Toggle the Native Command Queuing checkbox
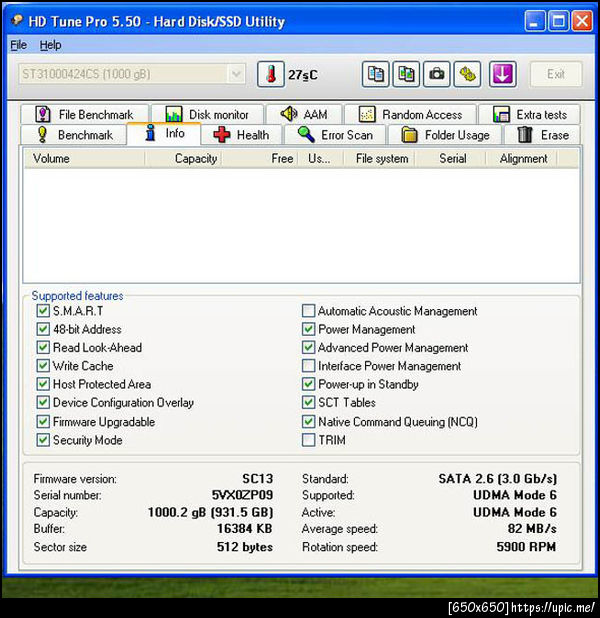Image resolution: width=600 pixels, height=618 pixels. 308,422
